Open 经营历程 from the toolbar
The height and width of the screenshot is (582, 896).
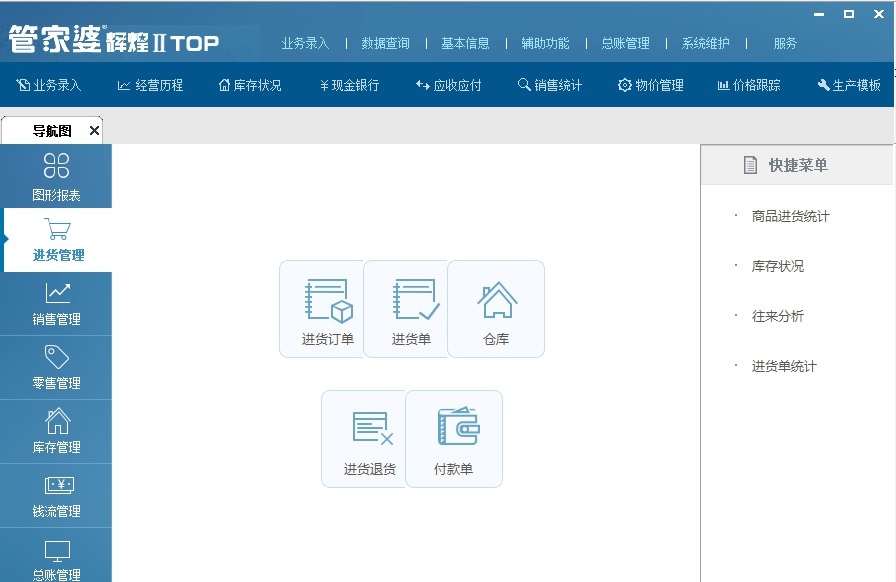152,85
